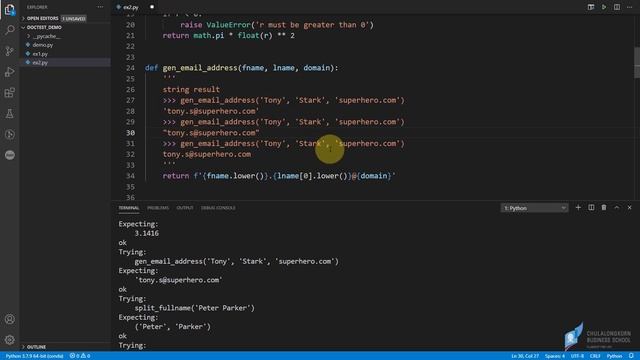Kill terminal with trash icon
The image size is (640, 360).
click(604, 208)
